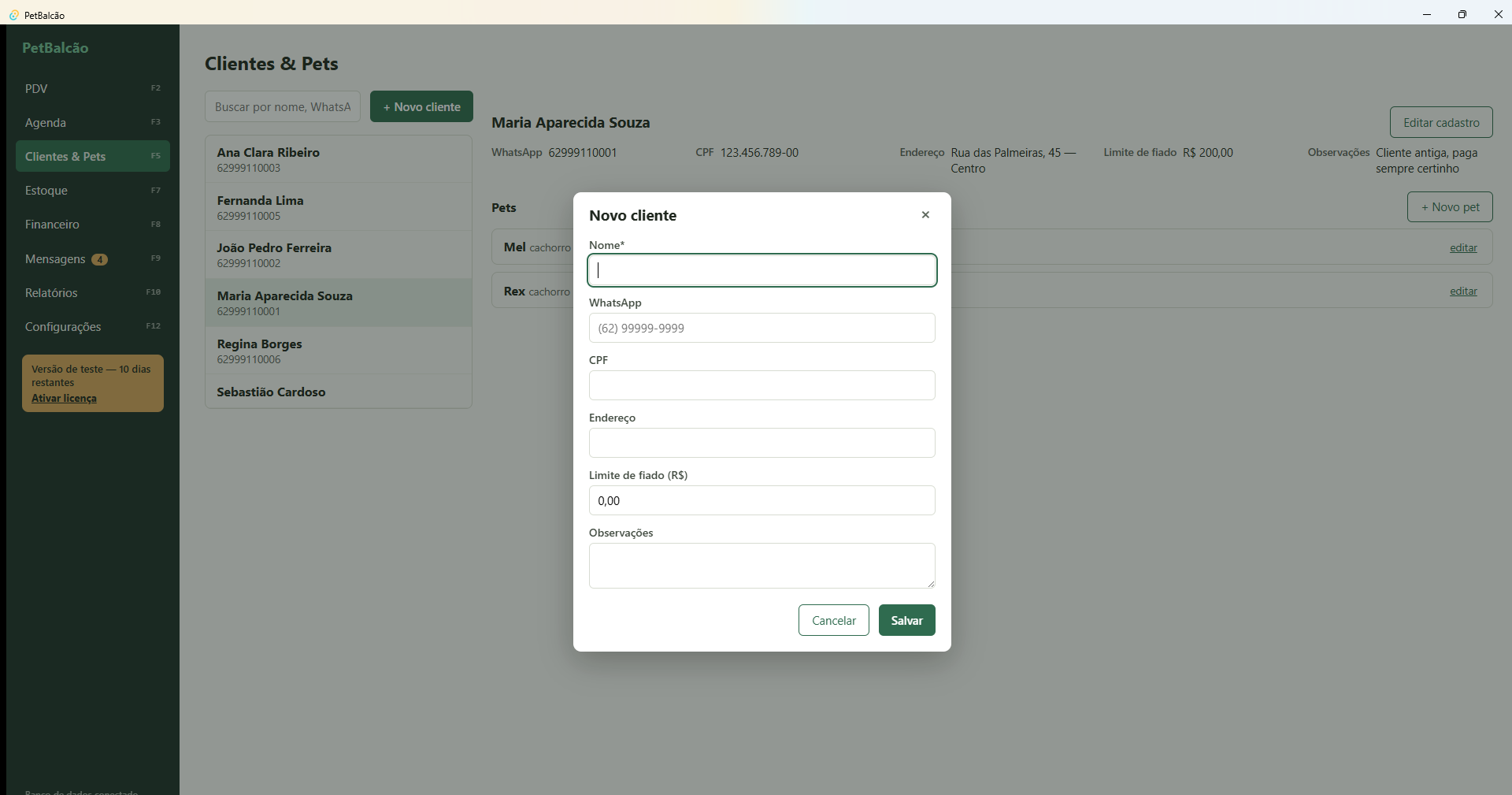Save the new client with Salvar
1512x795 pixels.
(907, 620)
